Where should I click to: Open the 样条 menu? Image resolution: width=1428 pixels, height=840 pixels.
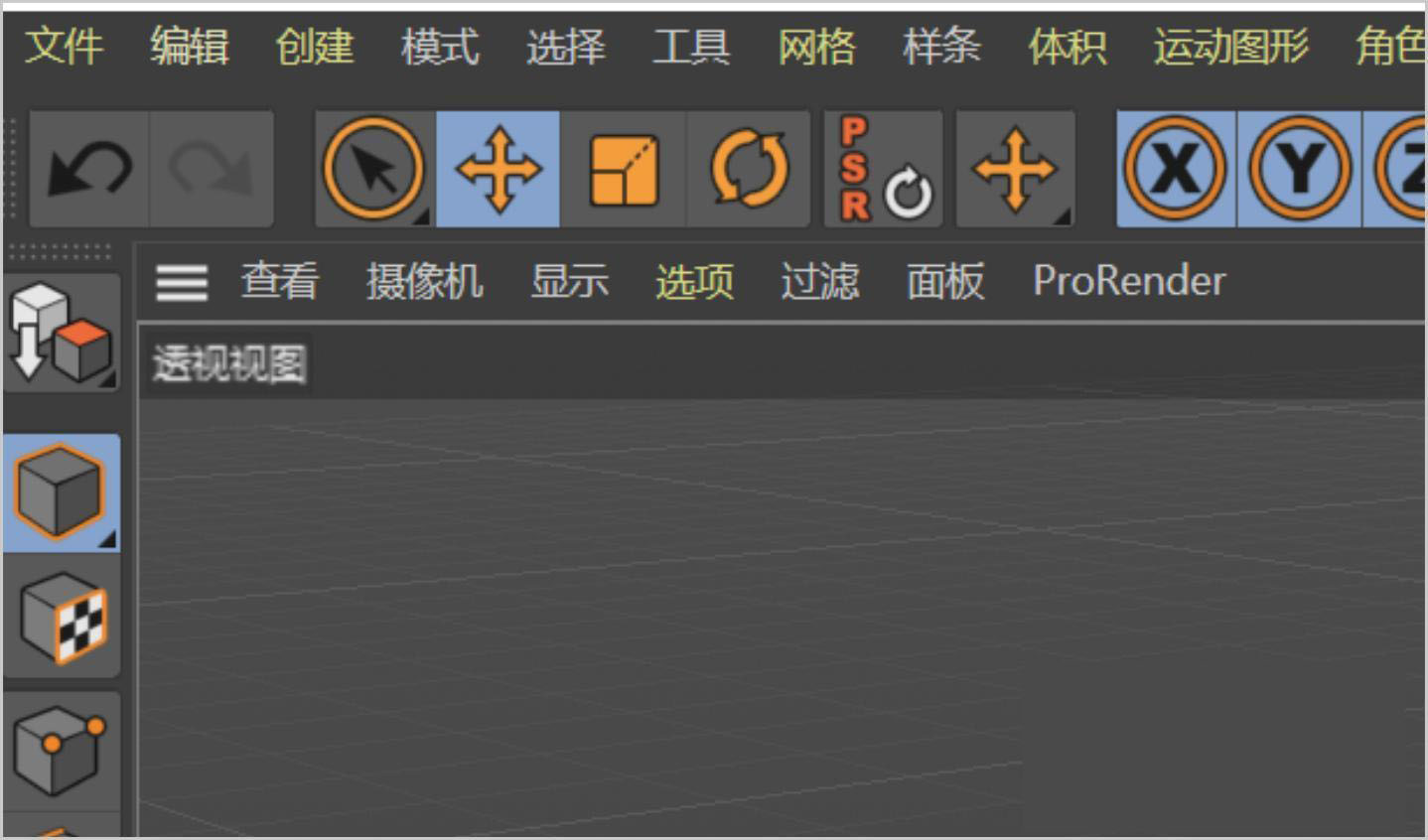[941, 46]
